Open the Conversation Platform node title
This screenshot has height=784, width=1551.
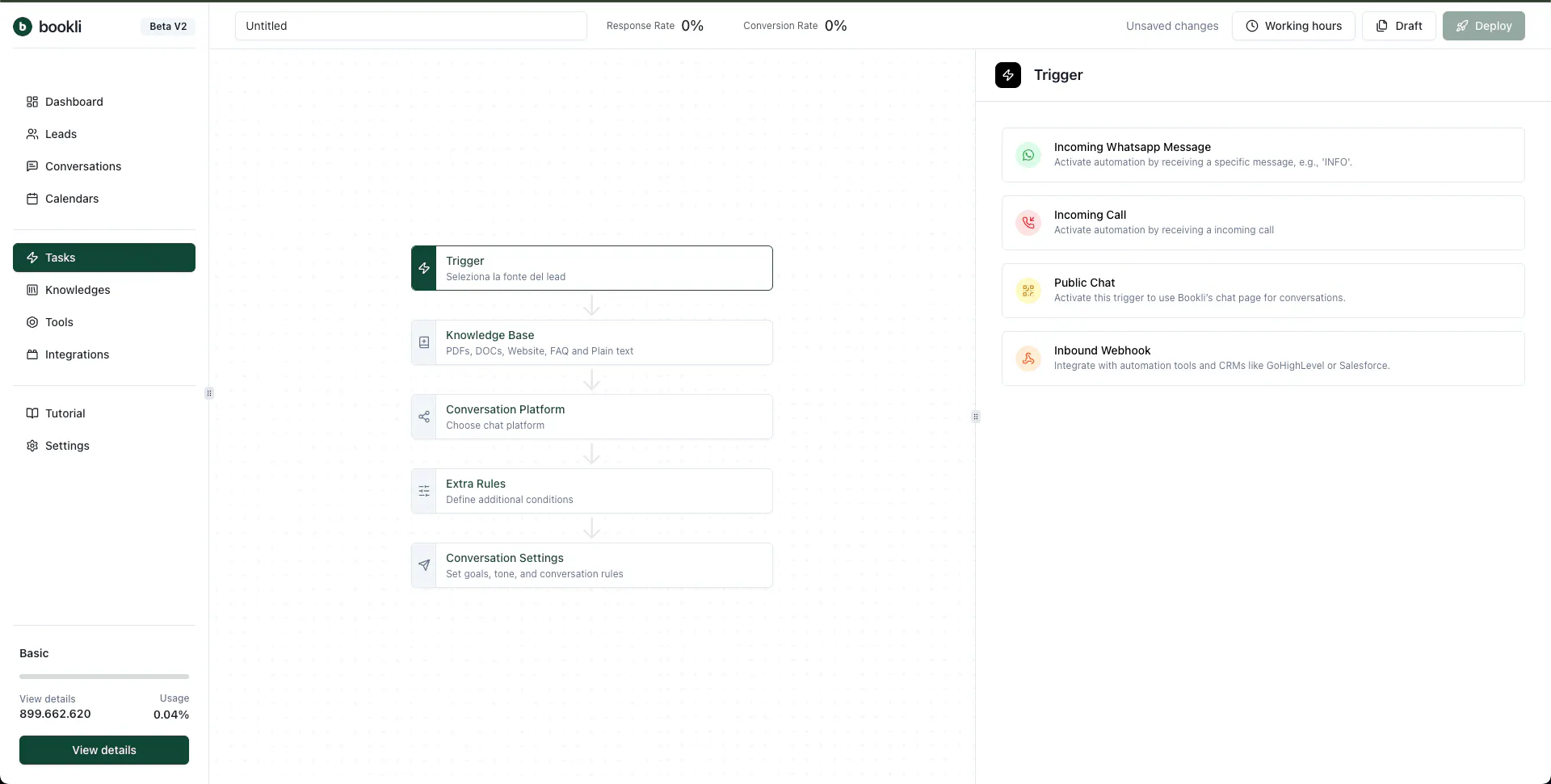coord(506,409)
